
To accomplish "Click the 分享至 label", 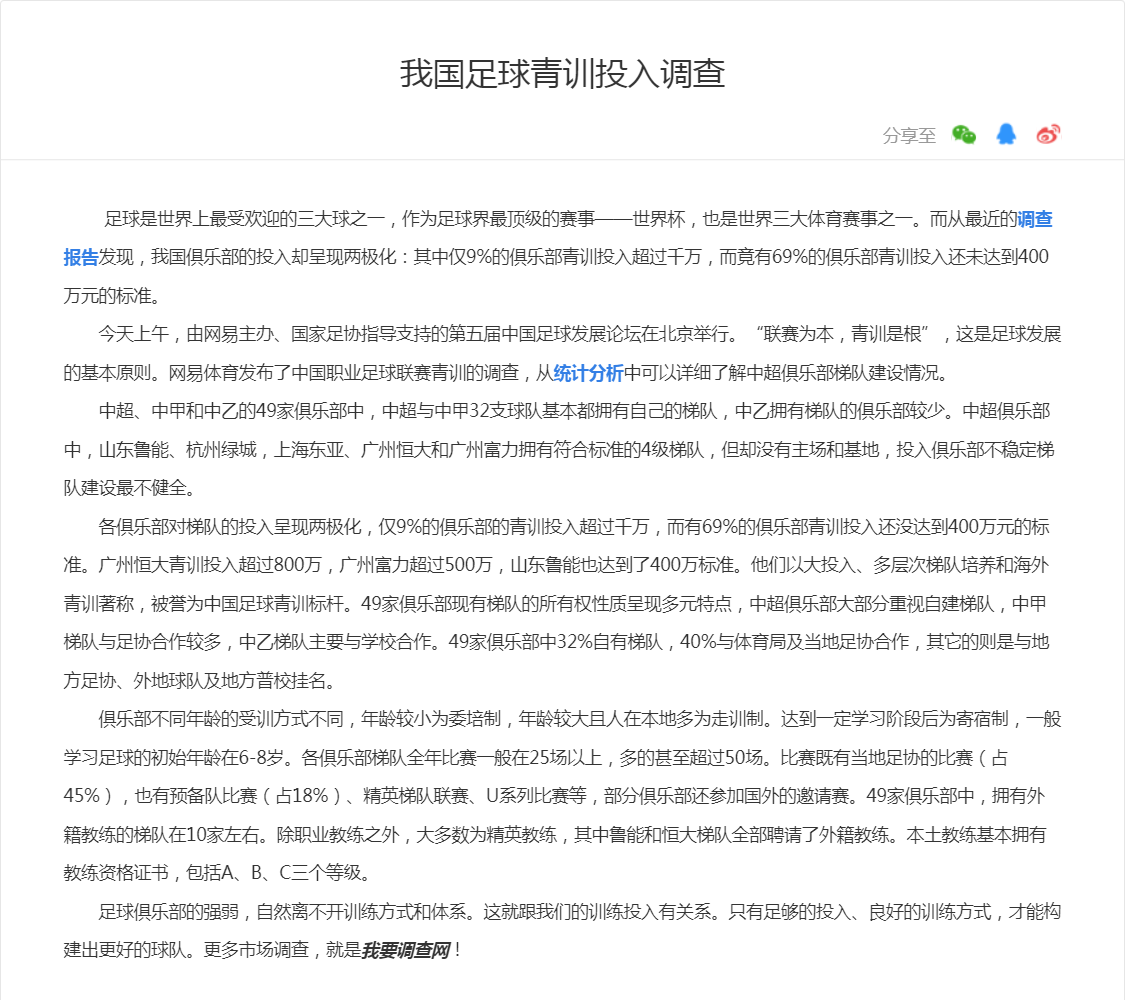I will coord(909,135).
